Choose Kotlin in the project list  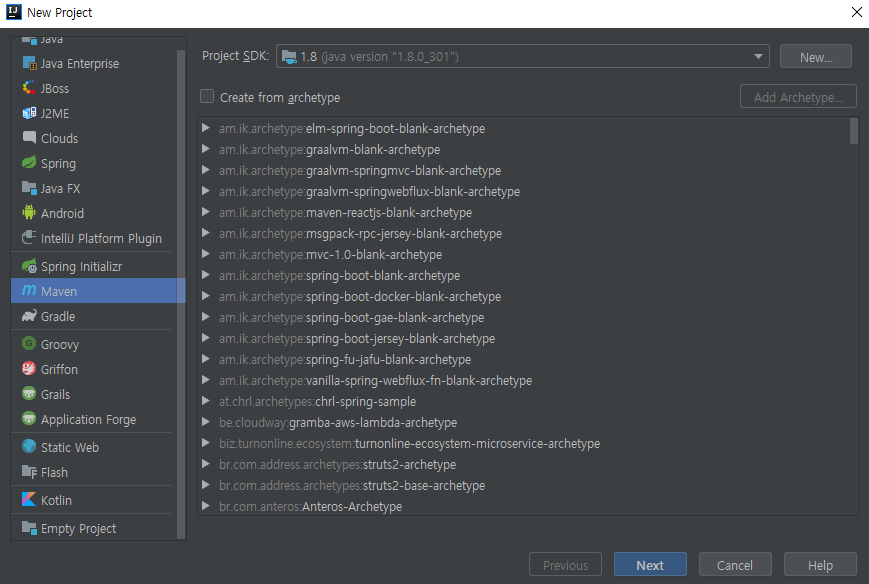click(56, 500)
